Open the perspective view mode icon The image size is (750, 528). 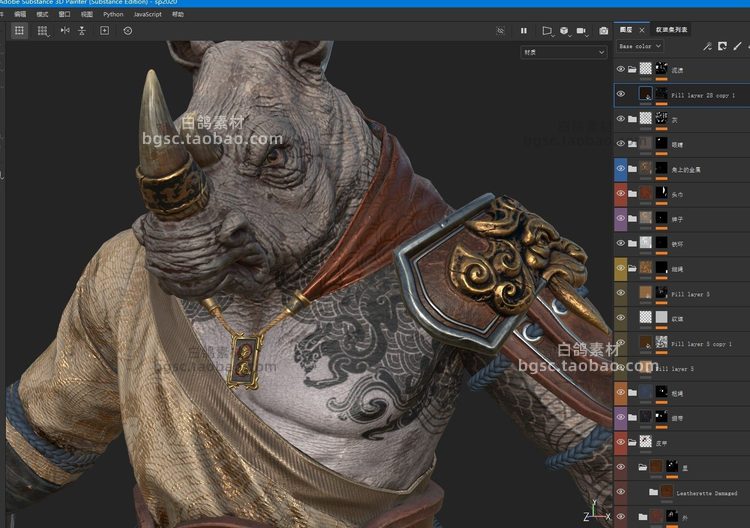click(x=547, y=31)
